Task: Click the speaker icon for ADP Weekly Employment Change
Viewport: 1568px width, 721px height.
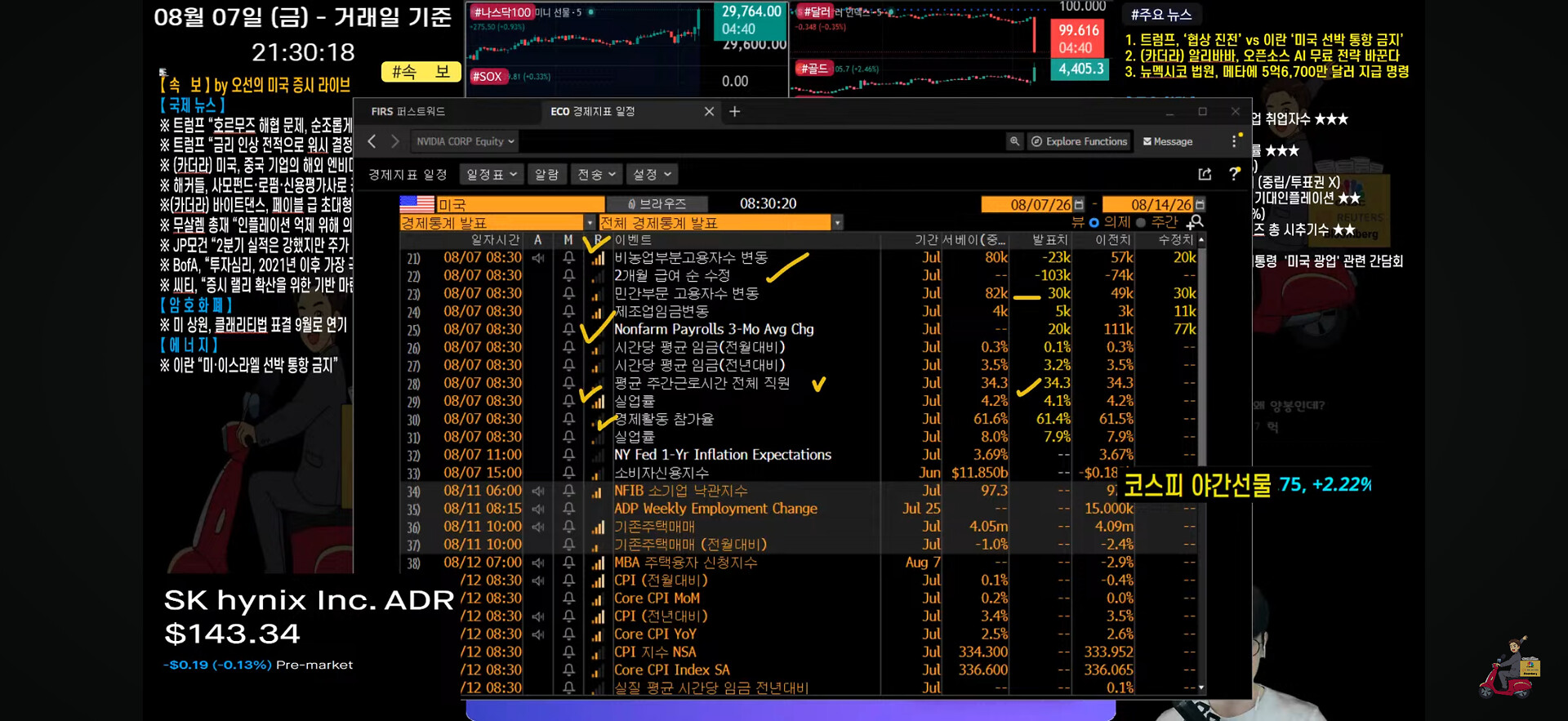Action: pyautogui.click(x=538, y=509)
